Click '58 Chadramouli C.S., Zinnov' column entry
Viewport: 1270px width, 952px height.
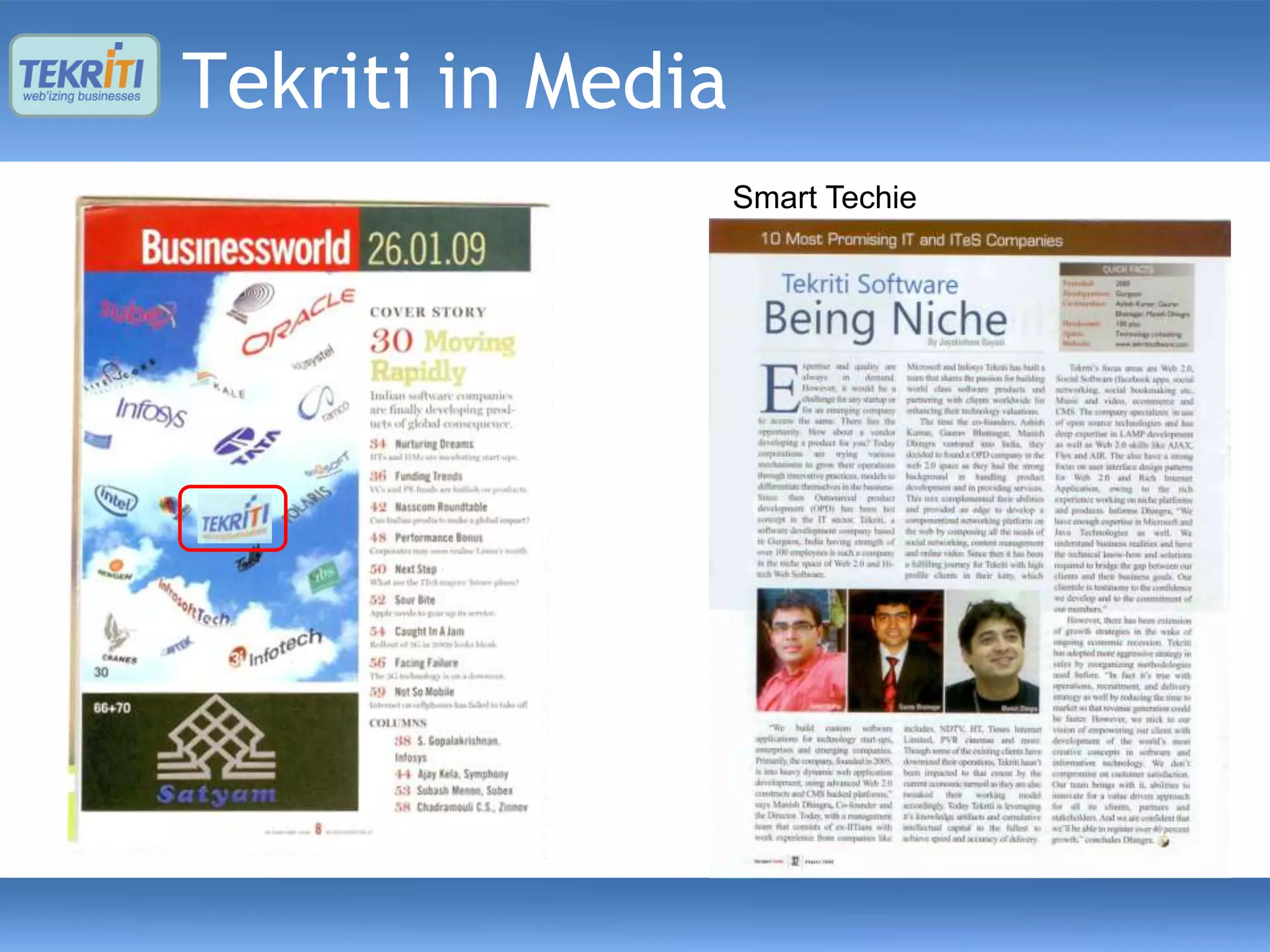(461, 808)
